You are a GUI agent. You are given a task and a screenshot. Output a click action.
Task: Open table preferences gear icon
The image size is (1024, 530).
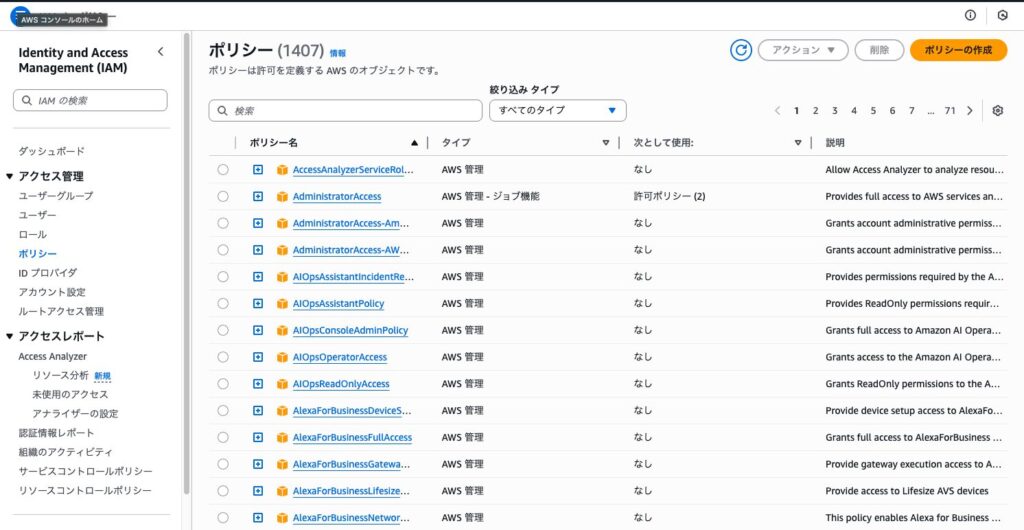[997, 111]
